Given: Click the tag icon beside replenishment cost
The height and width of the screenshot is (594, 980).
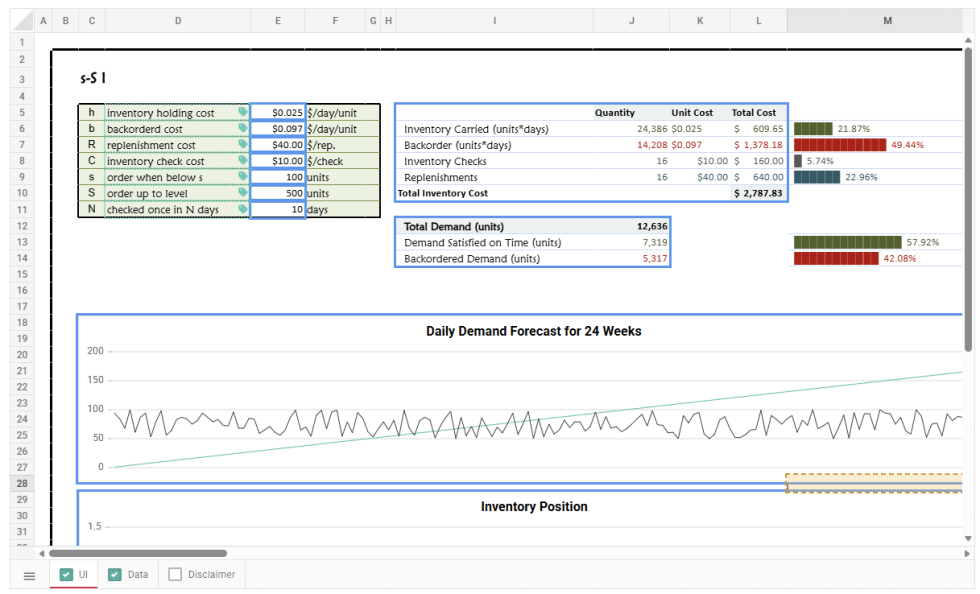Looking at the screenshot, I should (242, 144).
